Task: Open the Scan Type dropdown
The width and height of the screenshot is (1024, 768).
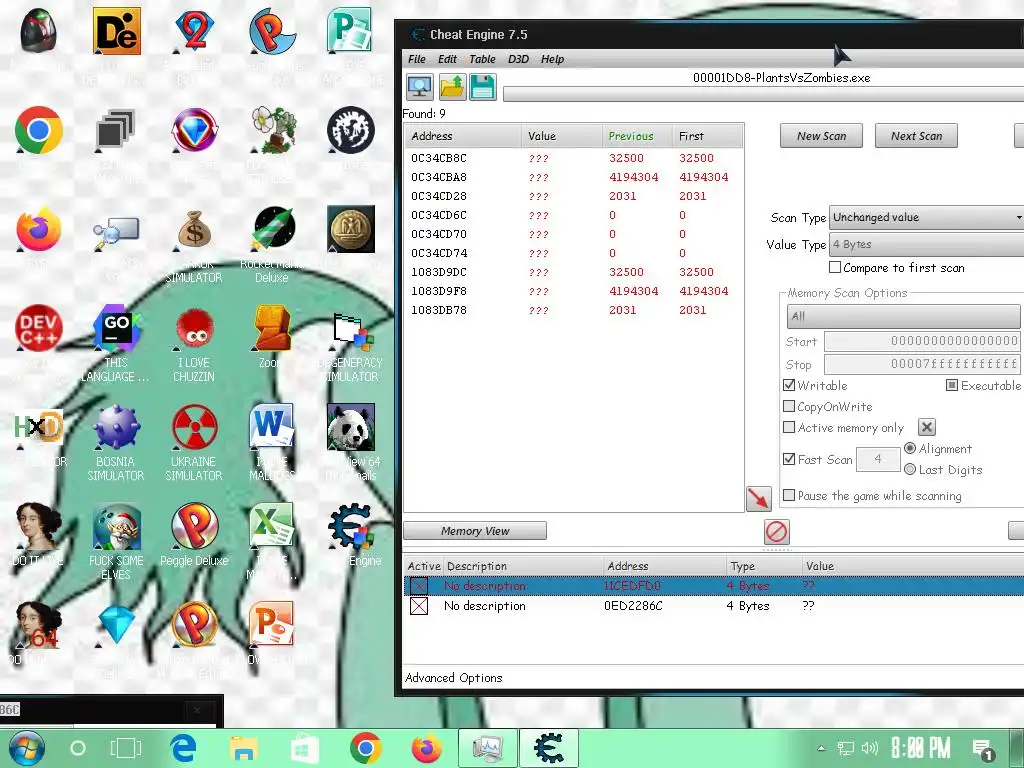Action: pyautogui.click(x=926, y=217)
